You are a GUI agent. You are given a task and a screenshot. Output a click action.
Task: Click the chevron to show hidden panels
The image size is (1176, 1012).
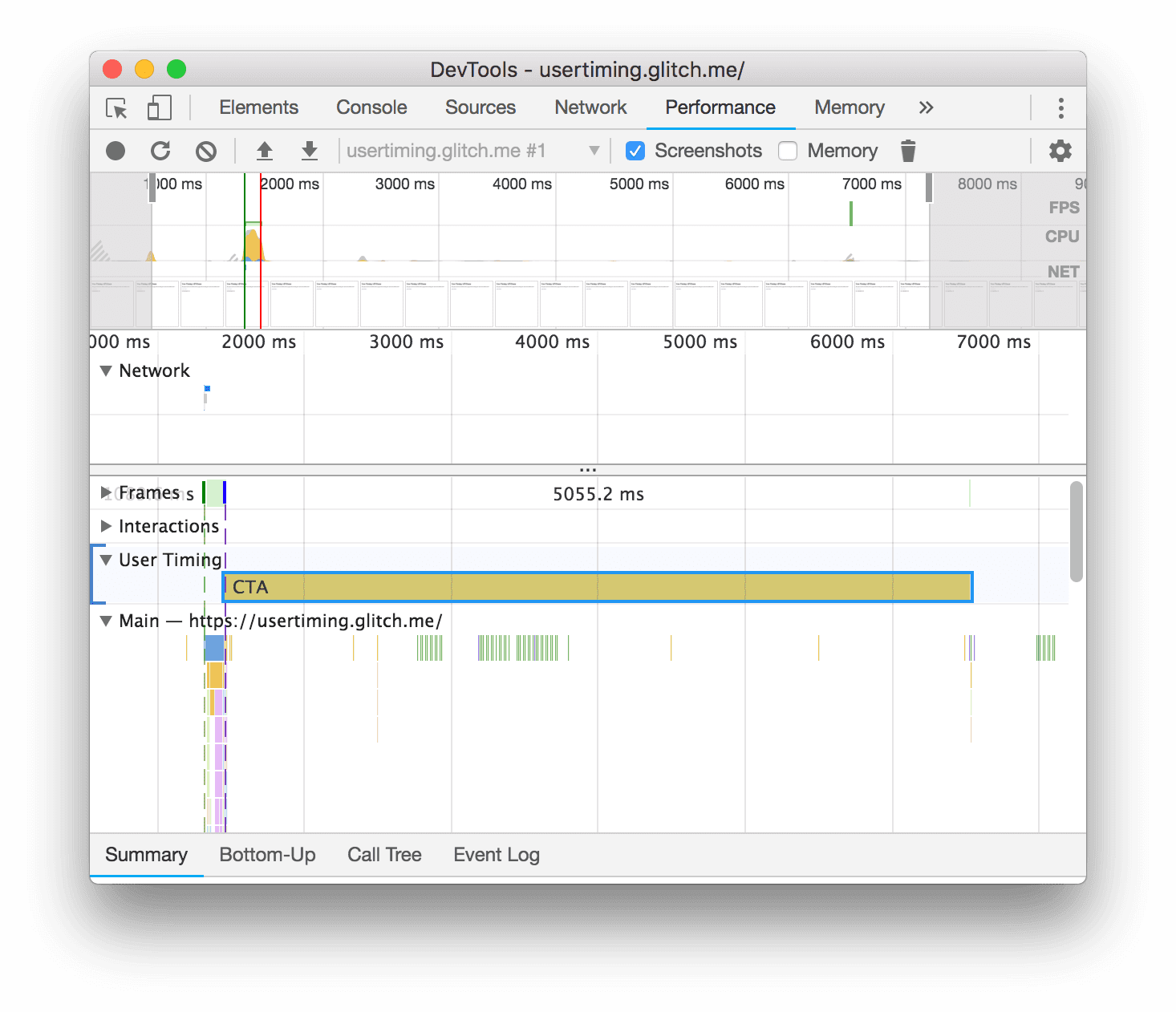coord(926,107)
